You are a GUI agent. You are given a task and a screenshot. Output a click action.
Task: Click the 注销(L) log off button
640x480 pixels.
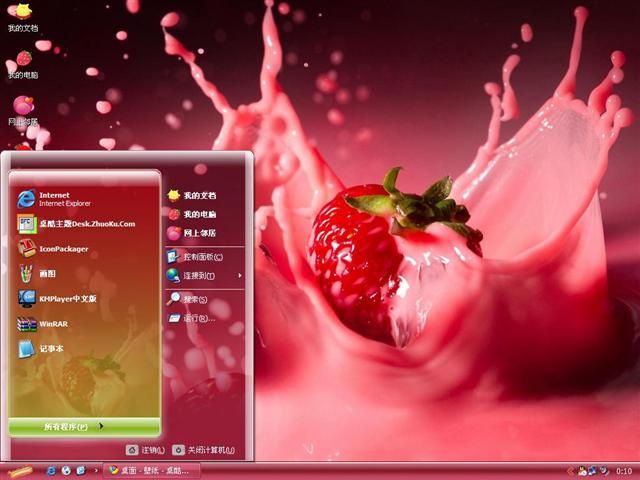(145, 450)
